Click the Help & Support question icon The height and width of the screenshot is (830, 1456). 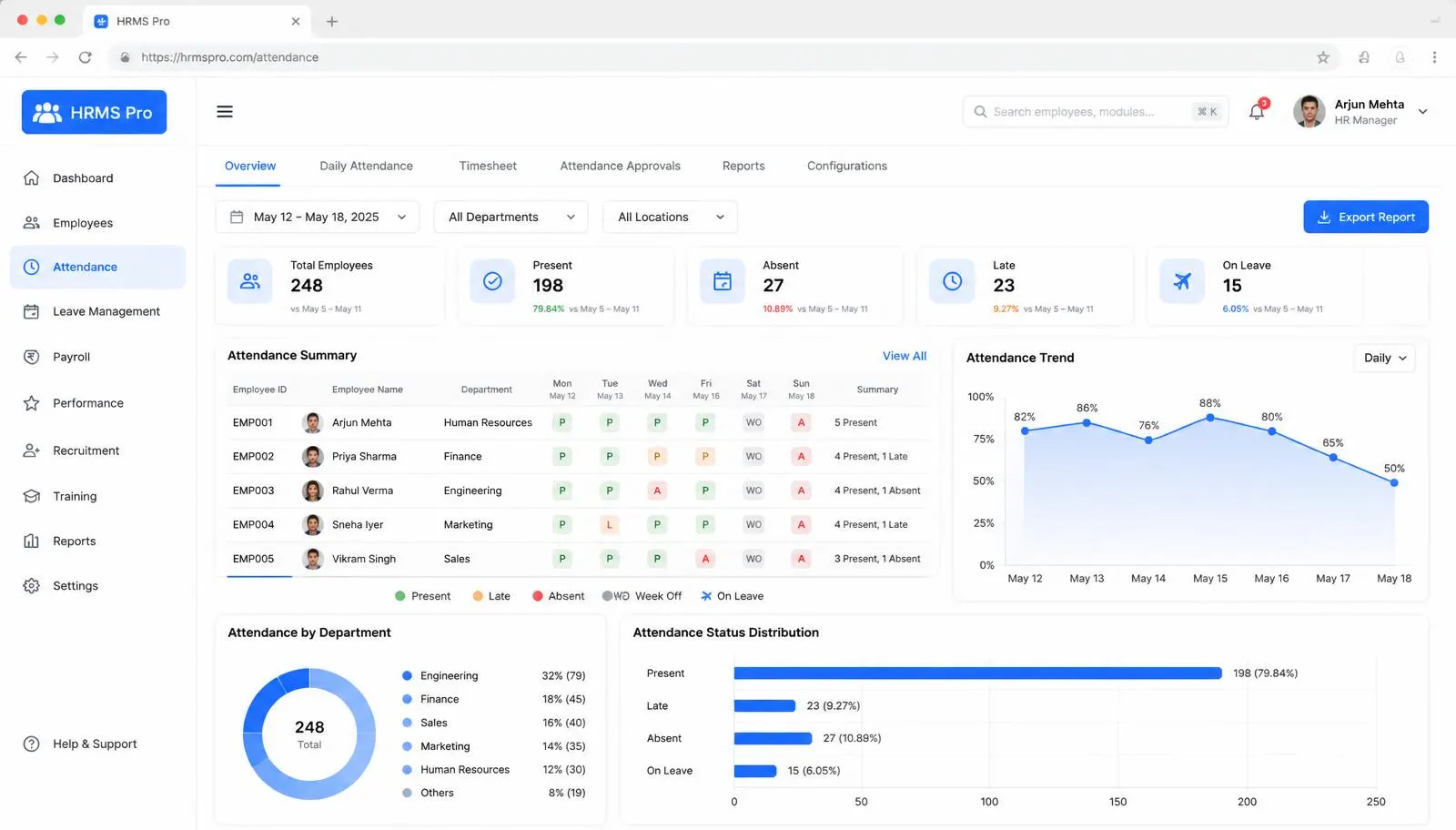(31, 744)
